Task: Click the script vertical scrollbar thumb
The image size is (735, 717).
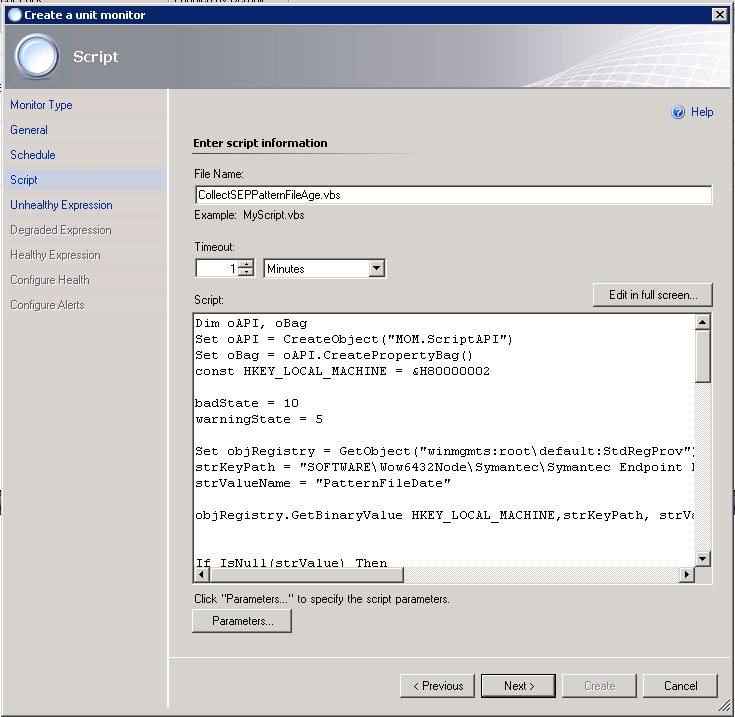Action: [x=702, y=356]
